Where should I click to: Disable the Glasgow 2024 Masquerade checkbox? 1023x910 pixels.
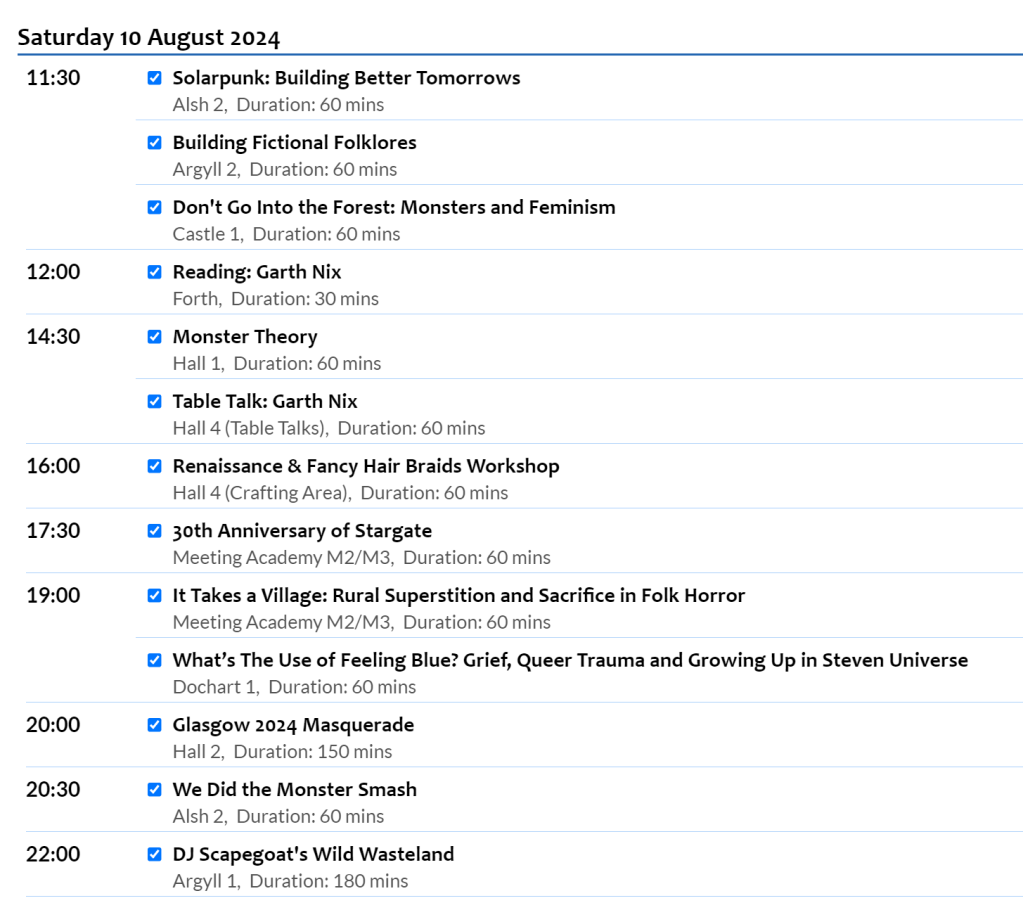(x=154, y=725)
